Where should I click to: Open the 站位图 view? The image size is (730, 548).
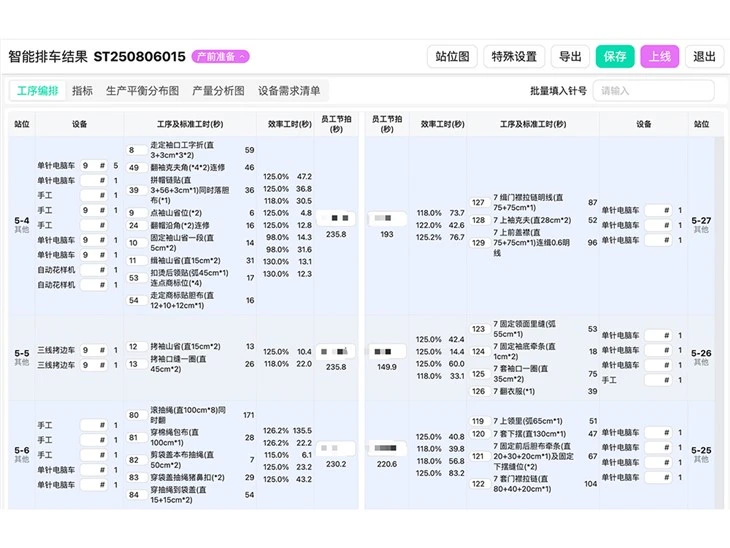pos(452,57)
